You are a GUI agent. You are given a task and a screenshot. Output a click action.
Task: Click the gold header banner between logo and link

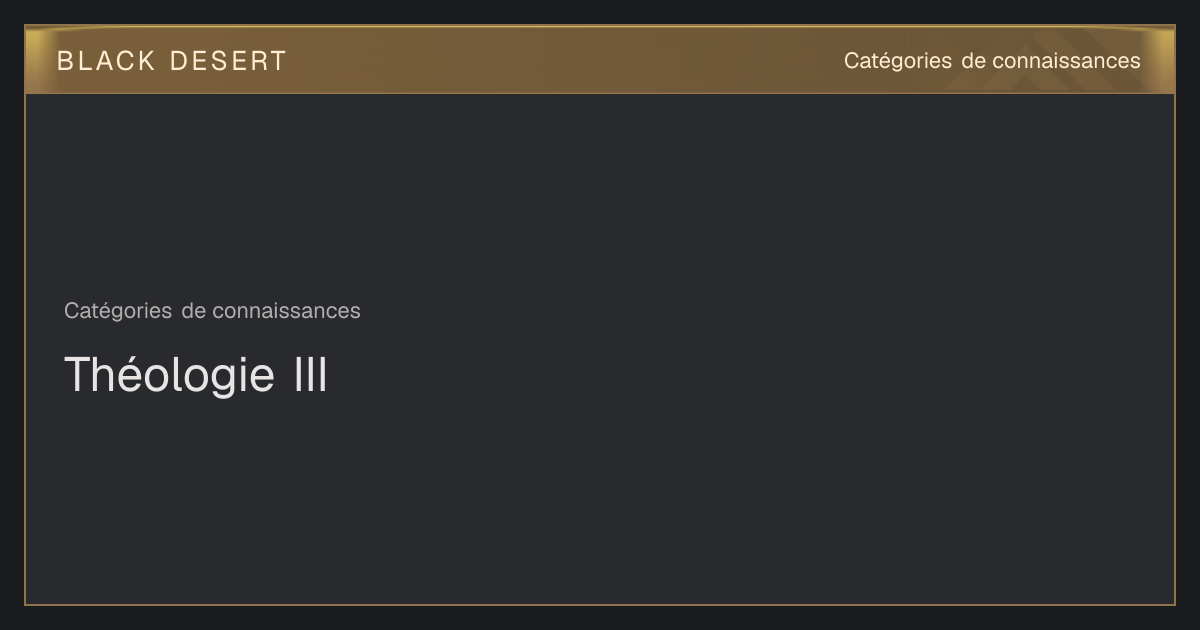[565, 60]
